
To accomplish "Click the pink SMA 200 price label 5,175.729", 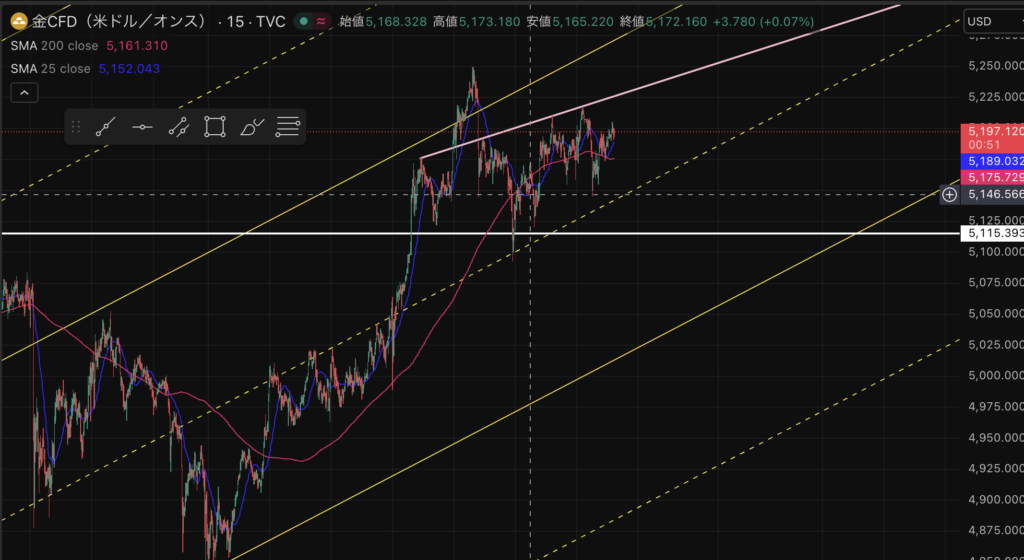I will coord(991,177).
